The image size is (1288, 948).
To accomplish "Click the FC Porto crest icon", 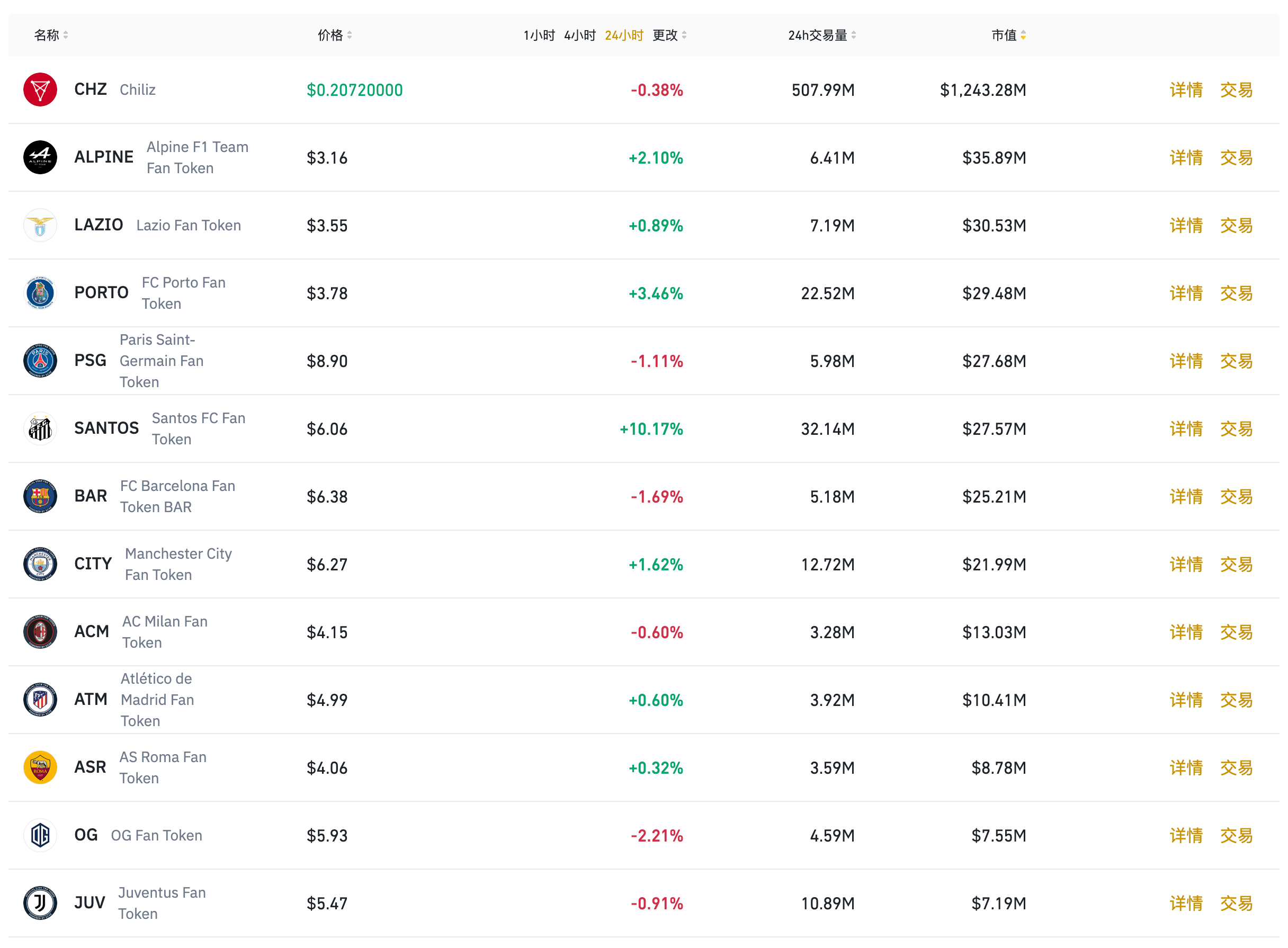I will pyautogui.click(x=40, y=293).
